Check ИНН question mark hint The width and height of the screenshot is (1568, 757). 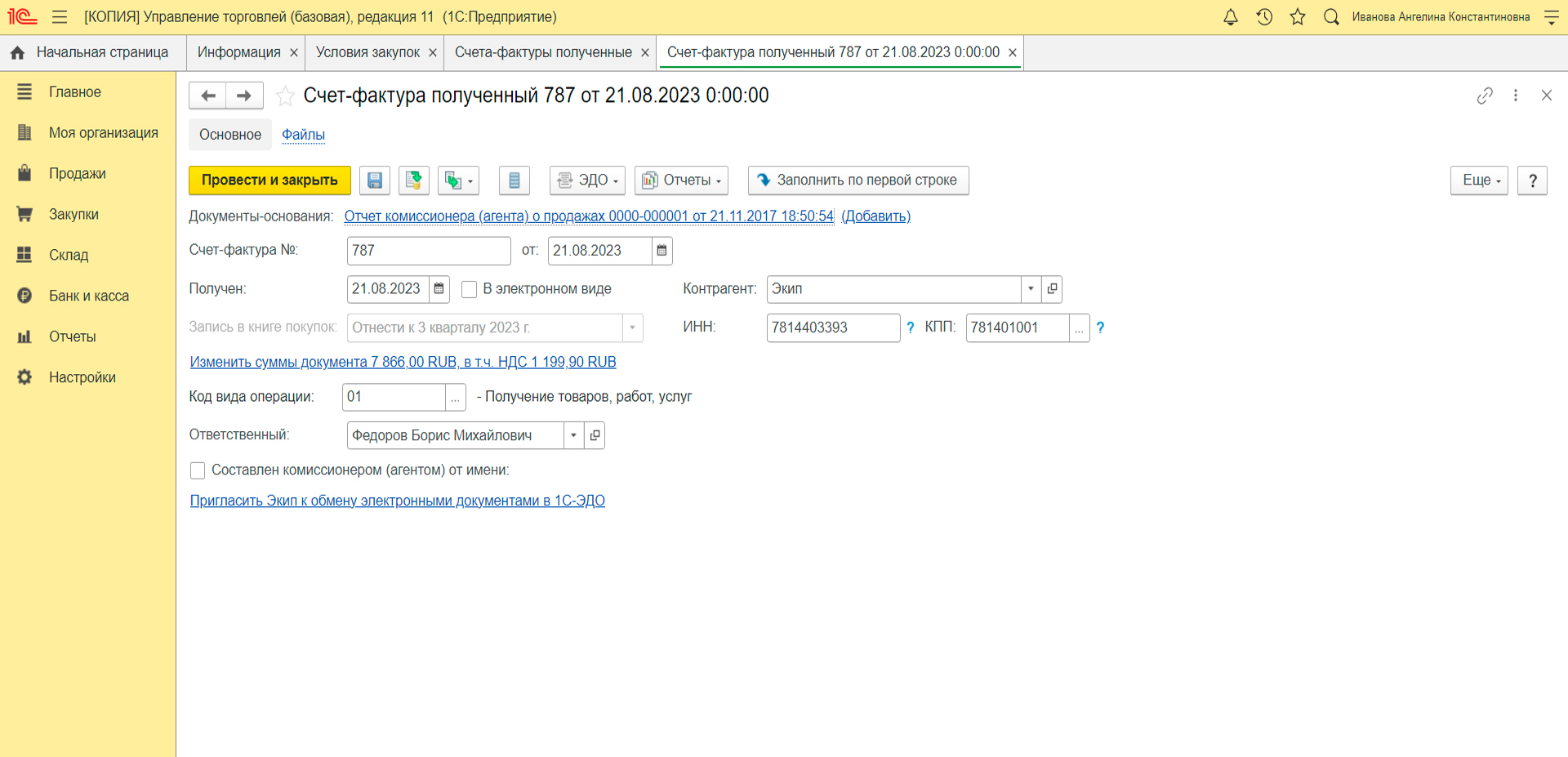point(911,327)
